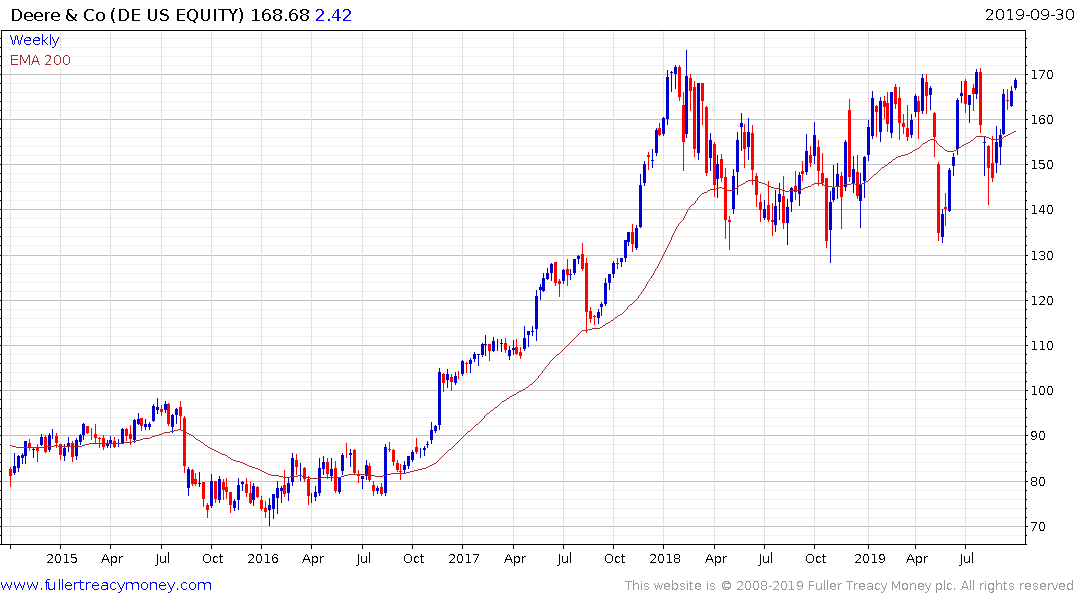Click the 160 price axis label
This screenshot has height=600, width=1075.
[1041, 119]
